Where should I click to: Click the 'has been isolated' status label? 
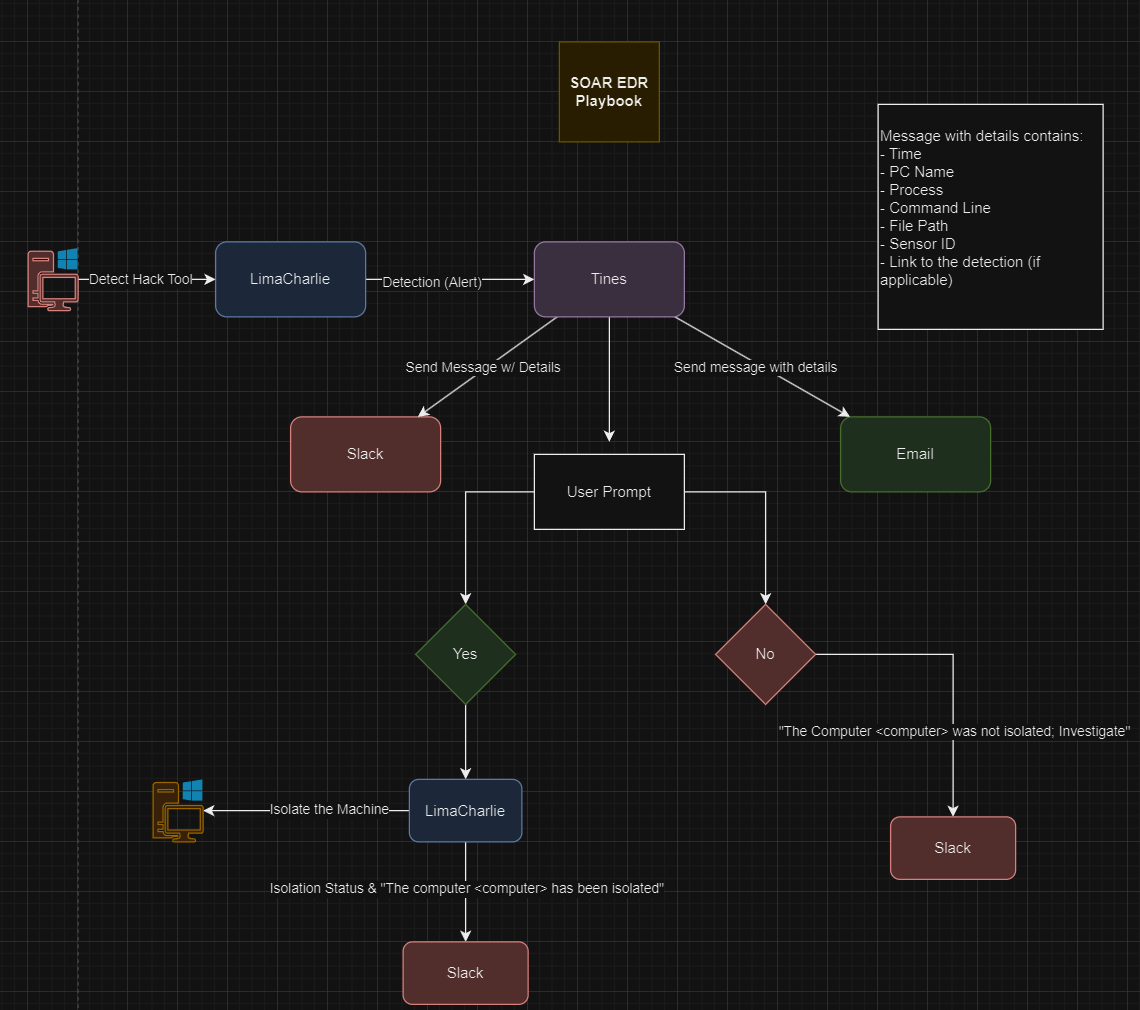[467, 888]
